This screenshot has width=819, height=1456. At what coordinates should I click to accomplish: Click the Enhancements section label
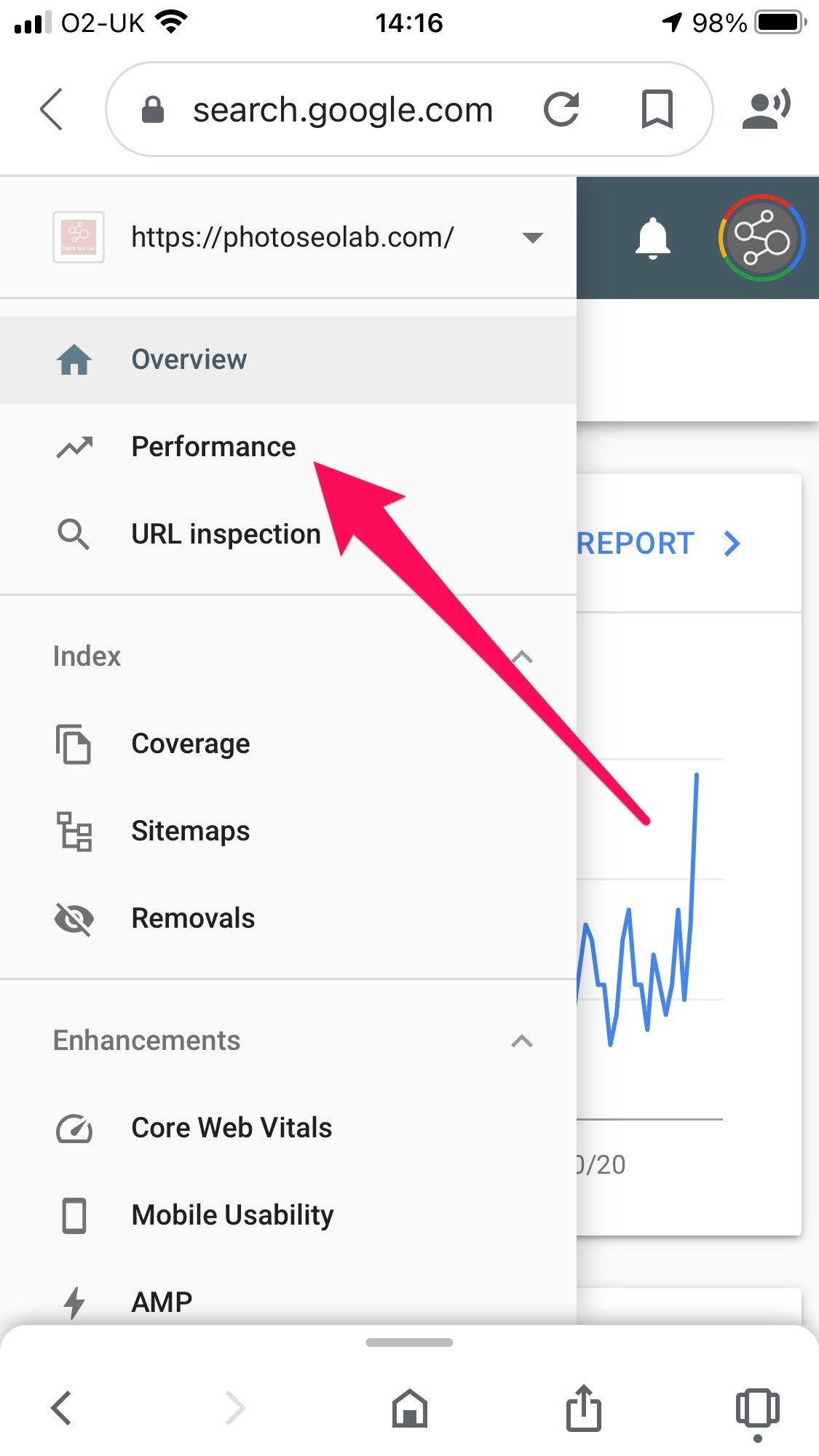pos(146,1041)
